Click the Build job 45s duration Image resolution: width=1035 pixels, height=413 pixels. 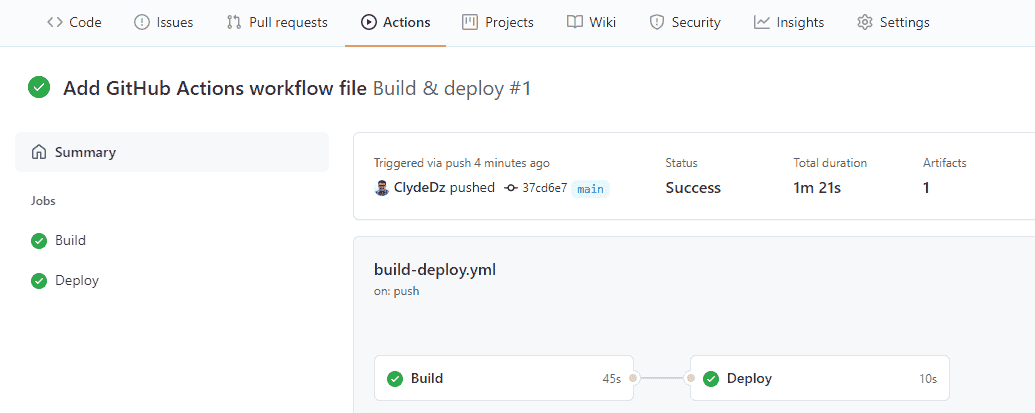[612, 379]
